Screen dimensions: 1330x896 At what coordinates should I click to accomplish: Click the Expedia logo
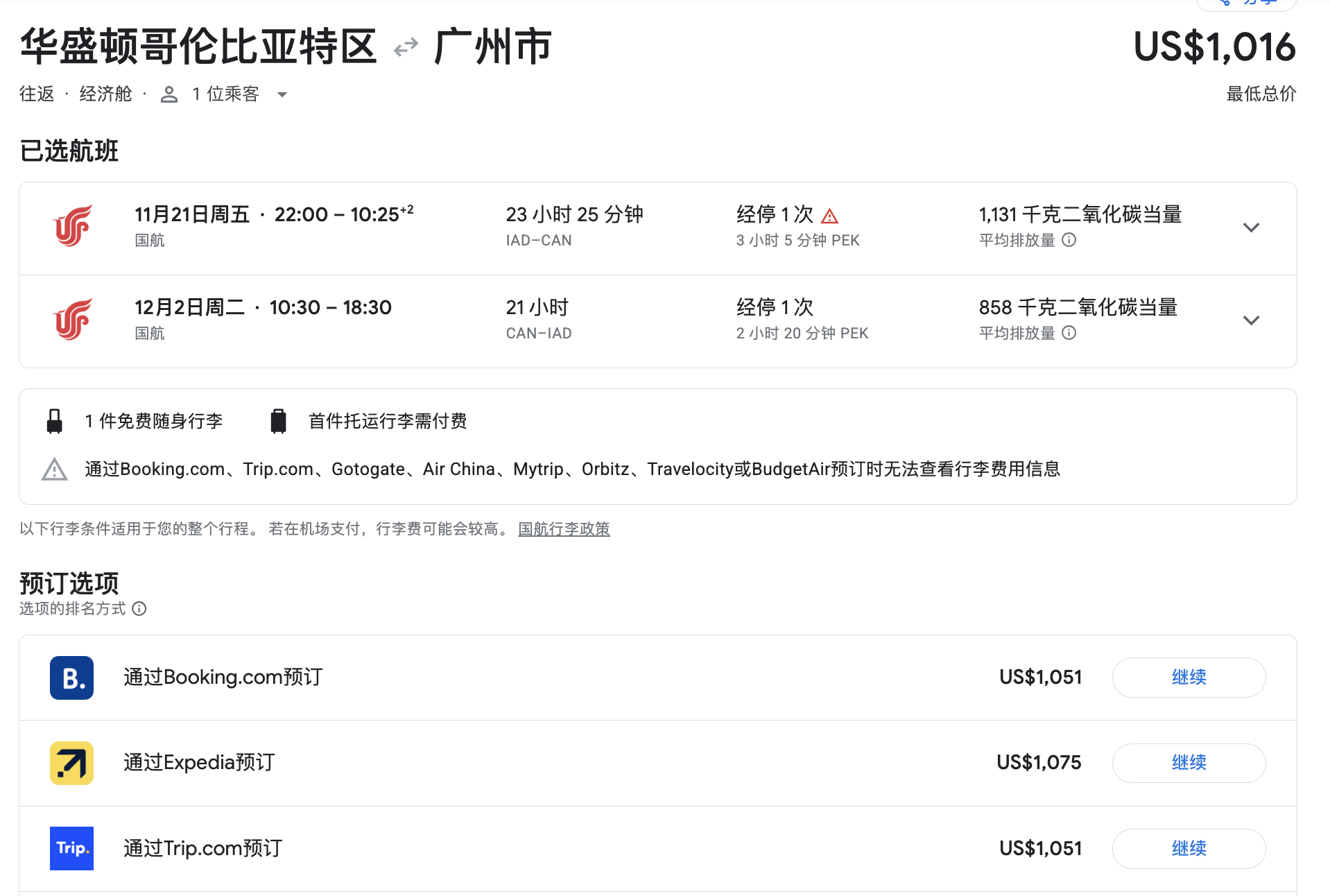pos(71,763)
